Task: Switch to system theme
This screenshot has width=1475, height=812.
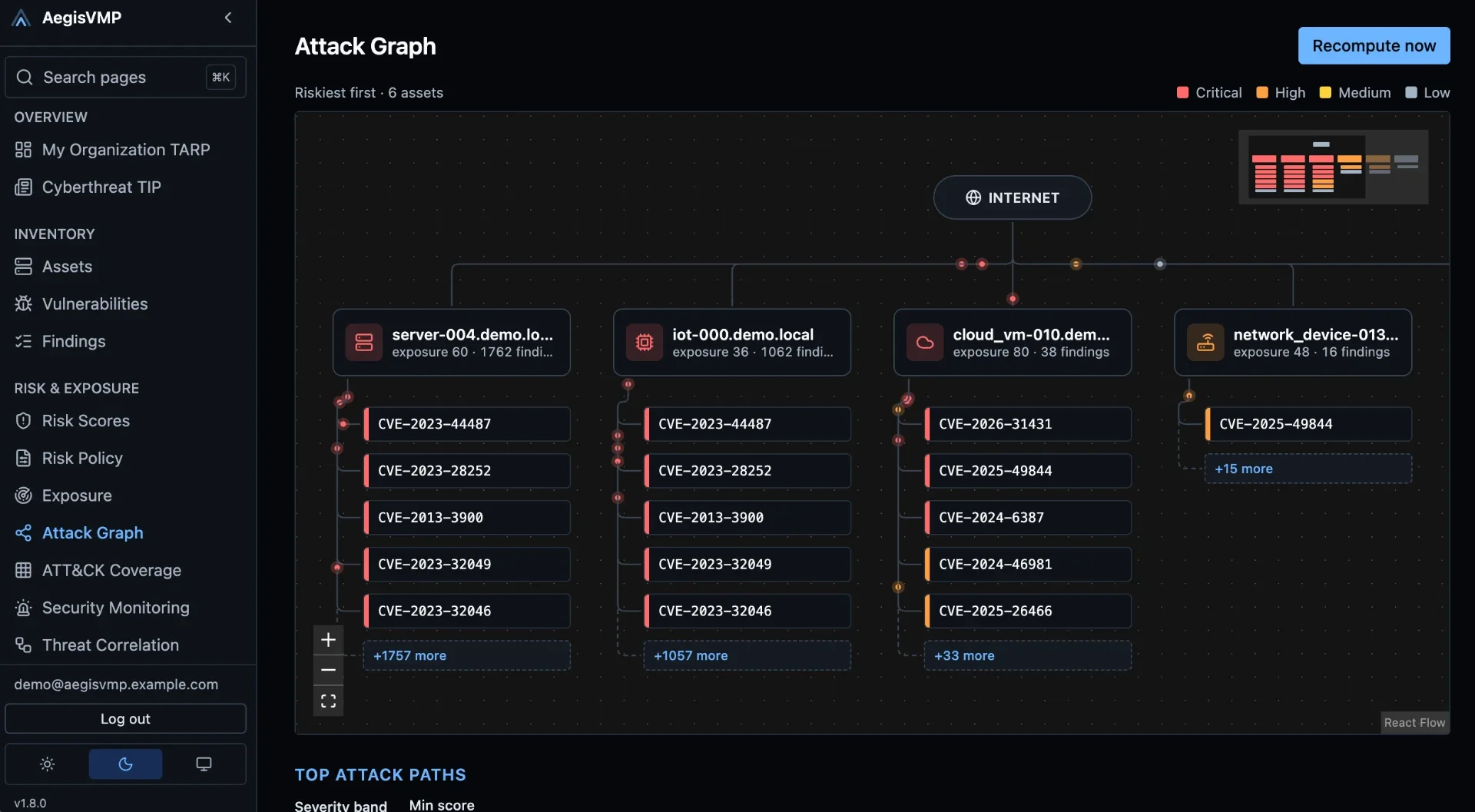Action: (204, 764)
